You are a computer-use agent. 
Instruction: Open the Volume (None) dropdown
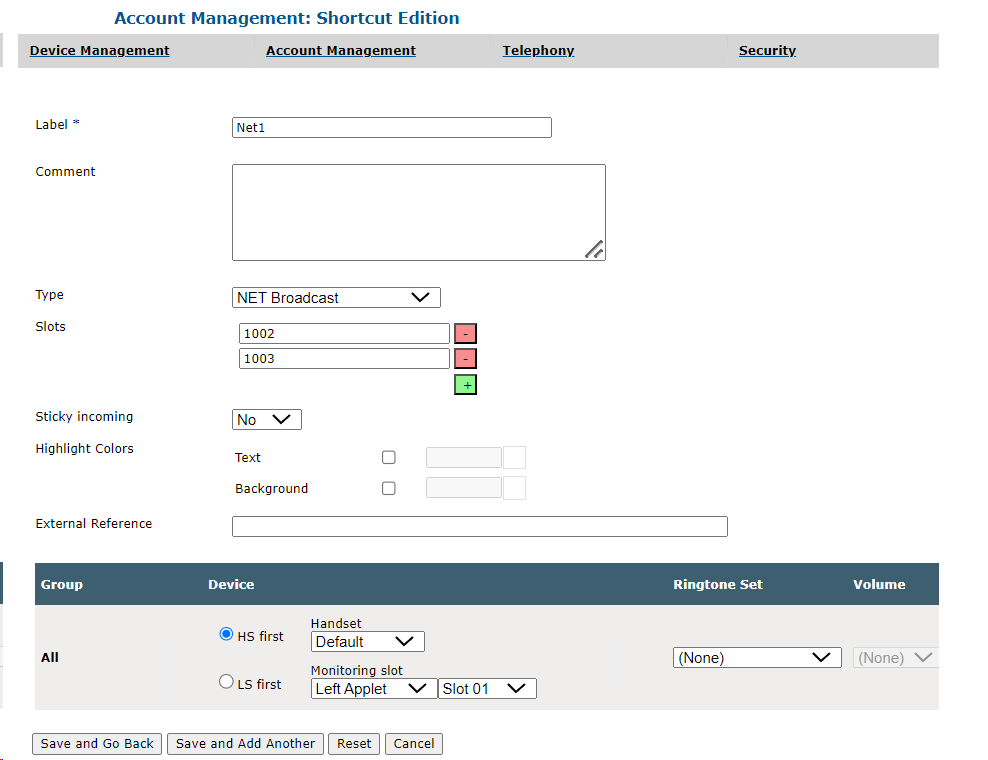(895, 657)
